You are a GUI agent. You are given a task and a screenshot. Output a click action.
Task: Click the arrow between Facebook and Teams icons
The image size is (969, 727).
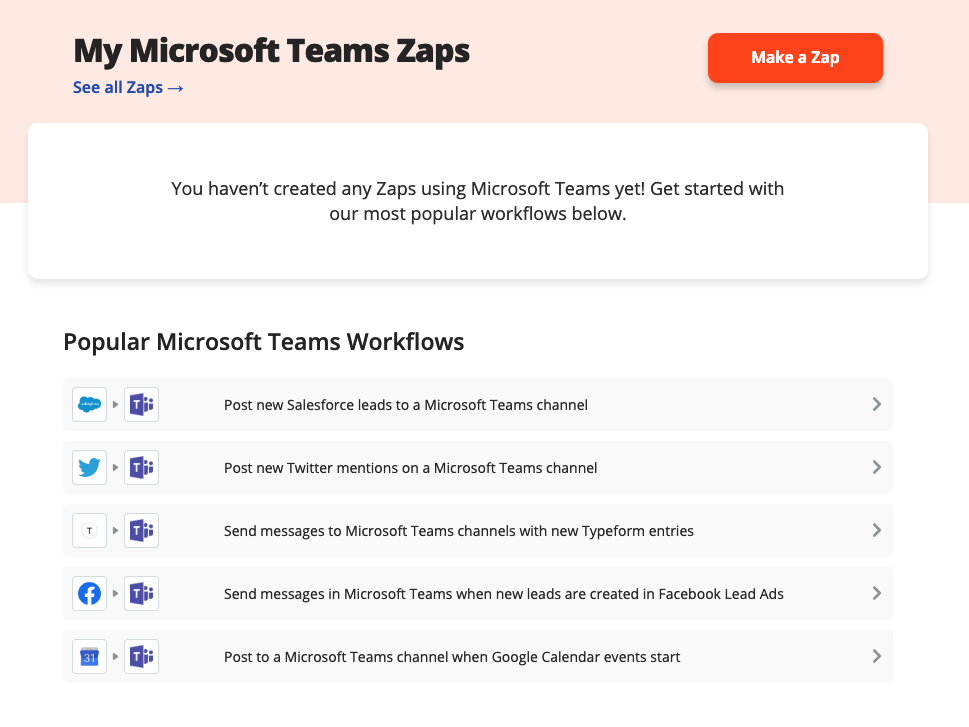[116, 593]
